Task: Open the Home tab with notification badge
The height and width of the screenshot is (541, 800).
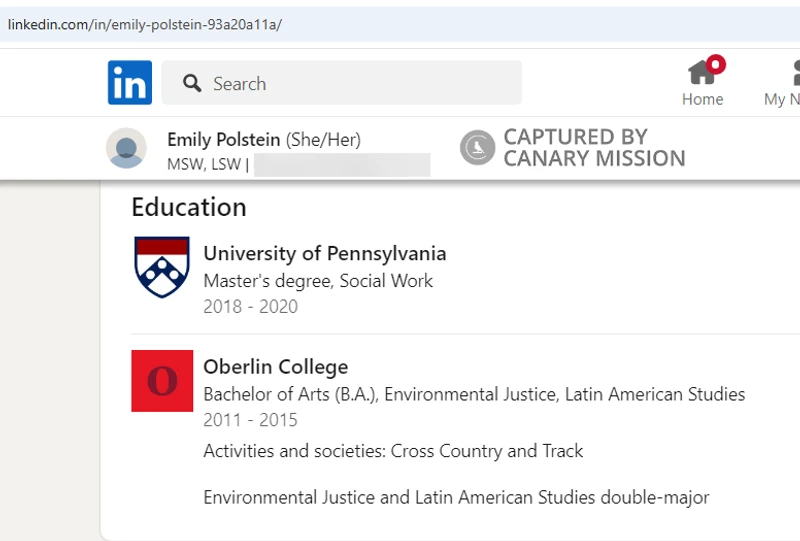Action: click(x=703, y=82)
